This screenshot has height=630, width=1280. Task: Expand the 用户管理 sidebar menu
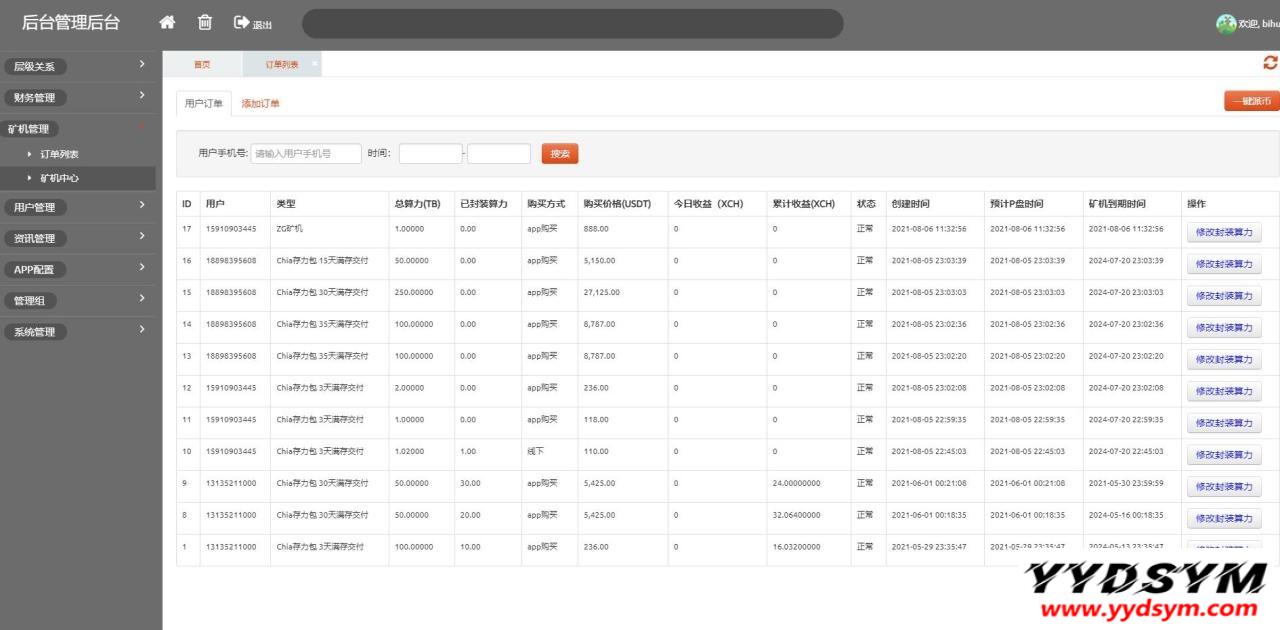point(78,207)
